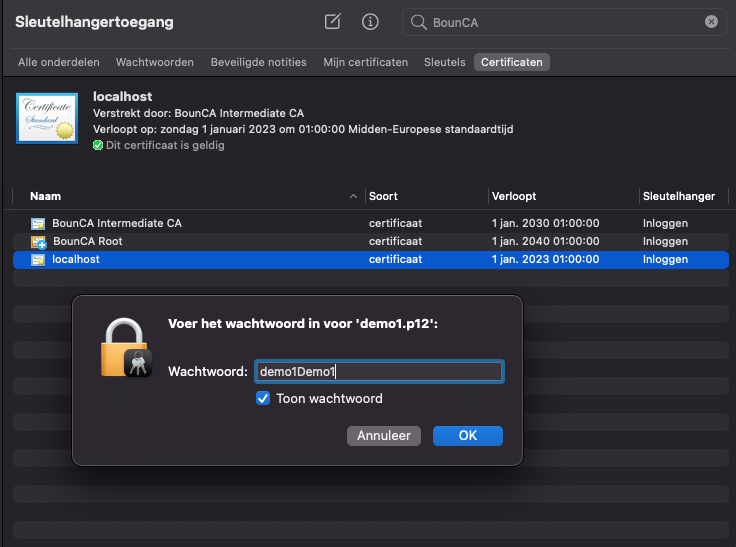Viewport: 736px width, 547px height.
Task: Sort by the Sleutelhanger column header
Action: coord(679,196)
